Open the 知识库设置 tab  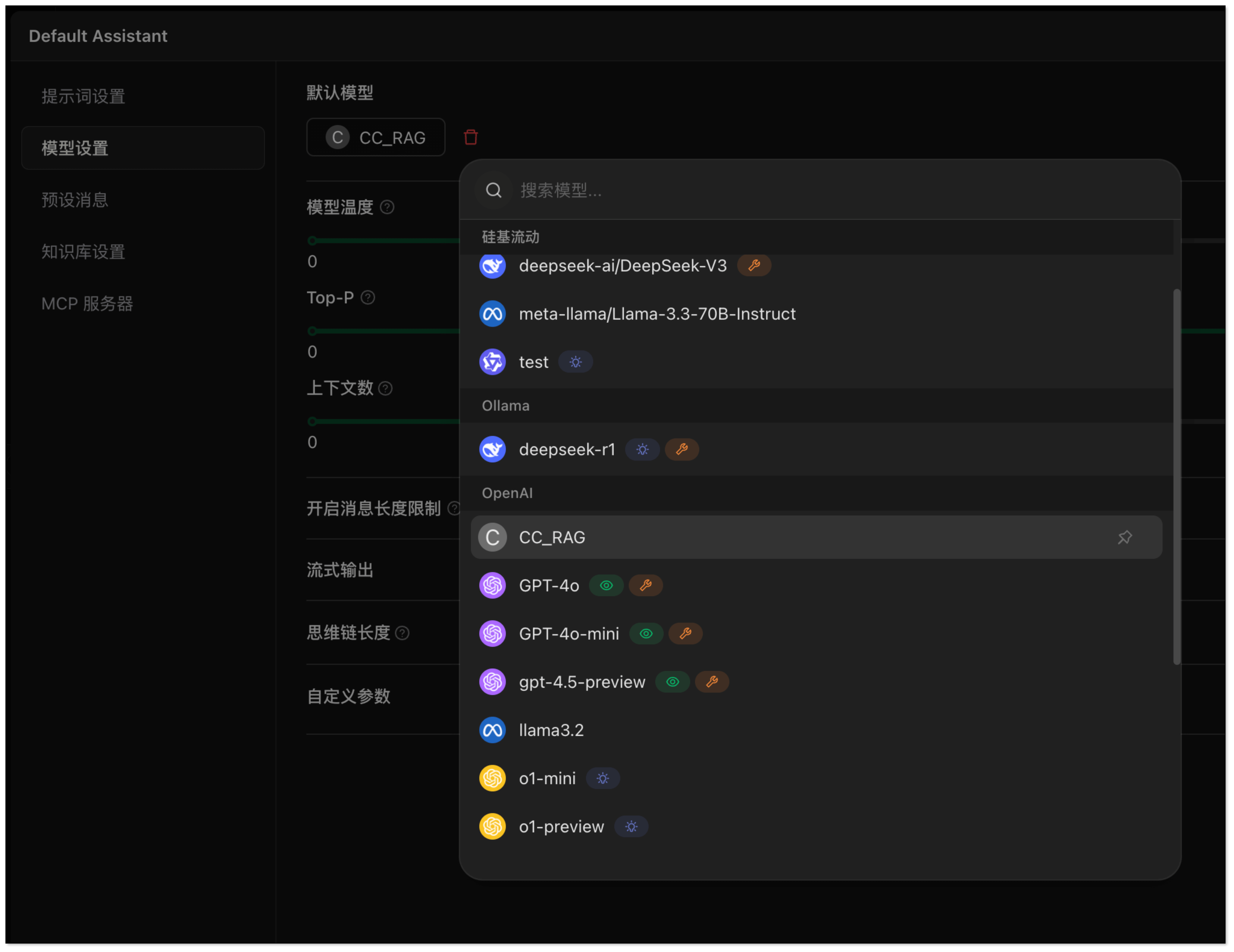(x=143, y=252)
